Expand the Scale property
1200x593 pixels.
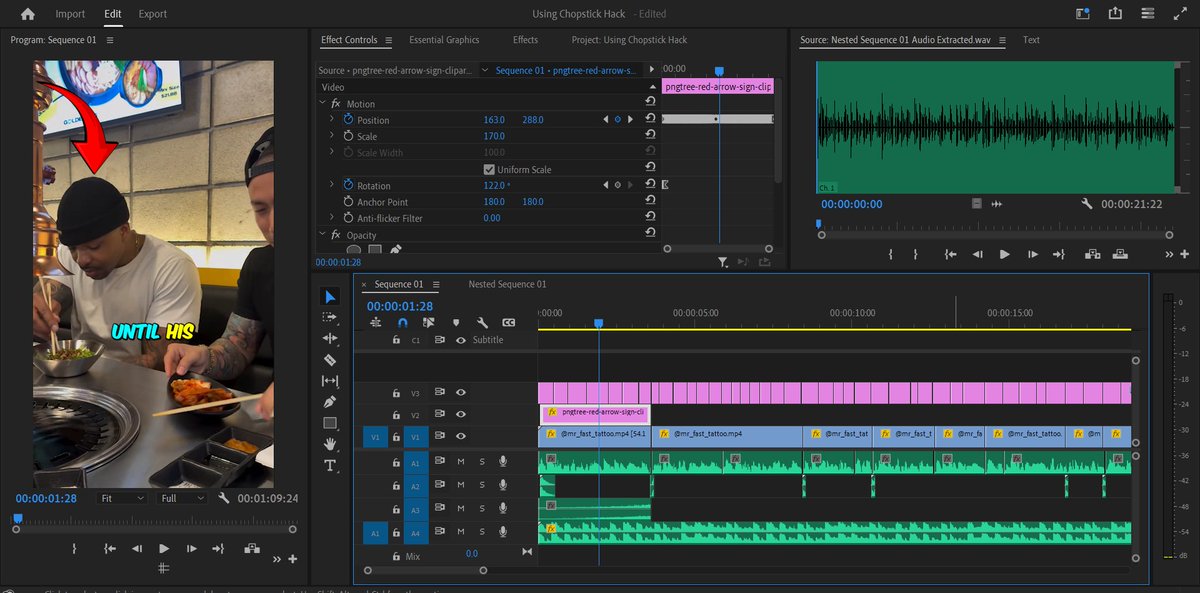[x=332, y=136]
